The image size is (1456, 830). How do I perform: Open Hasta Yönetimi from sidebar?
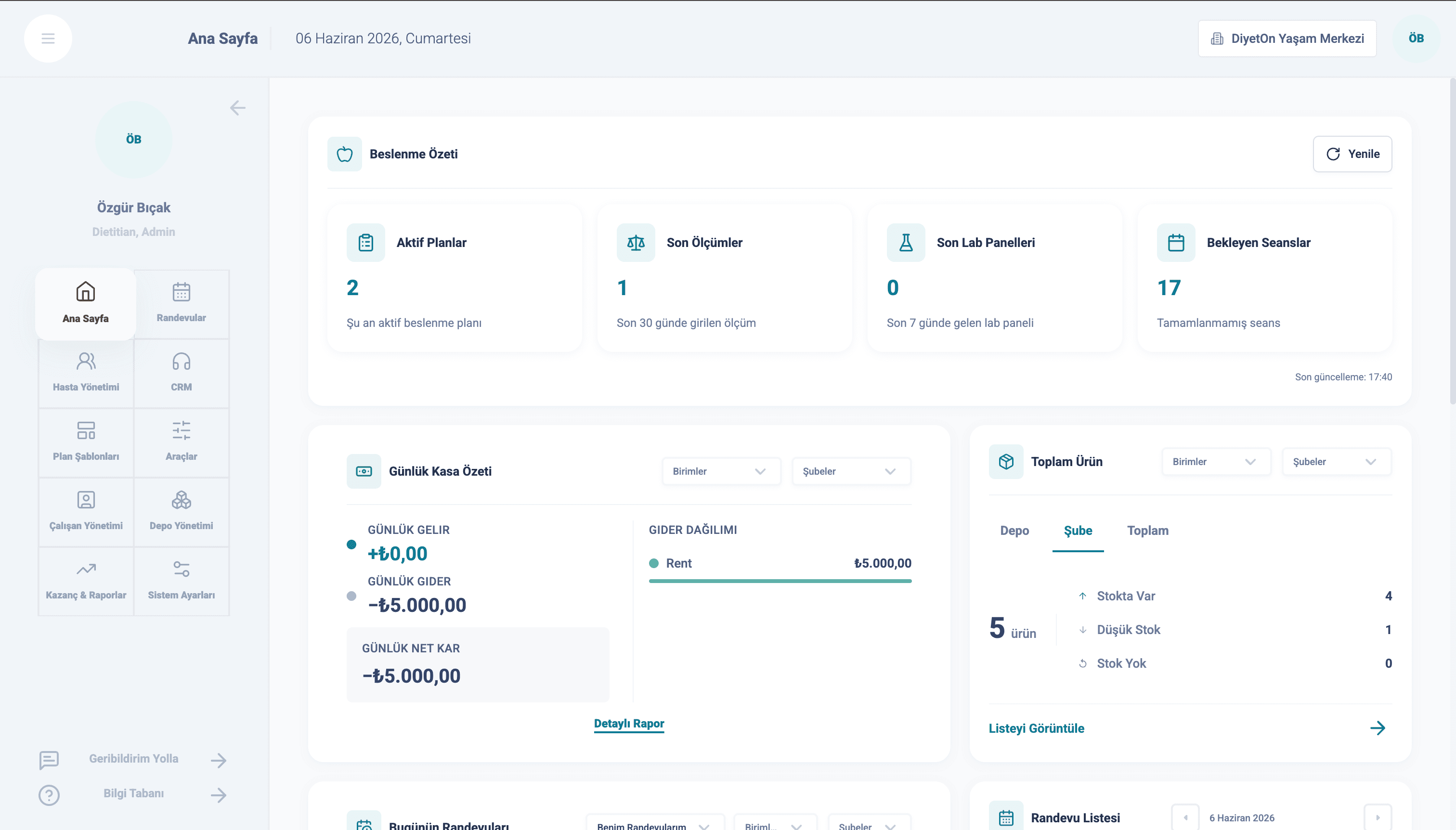[x=86, y=373]
